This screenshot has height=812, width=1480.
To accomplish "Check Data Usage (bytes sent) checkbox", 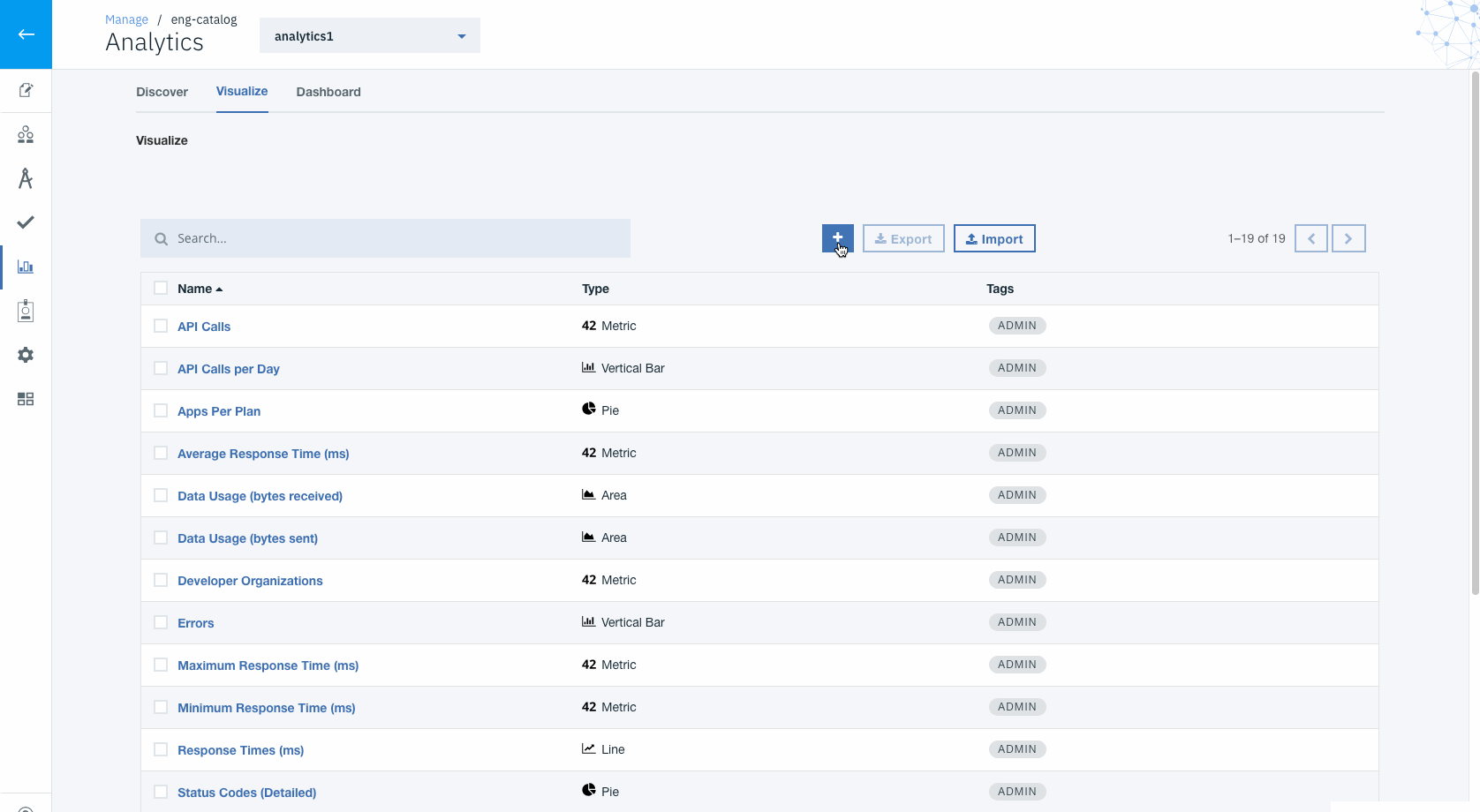I will point(161,538).
